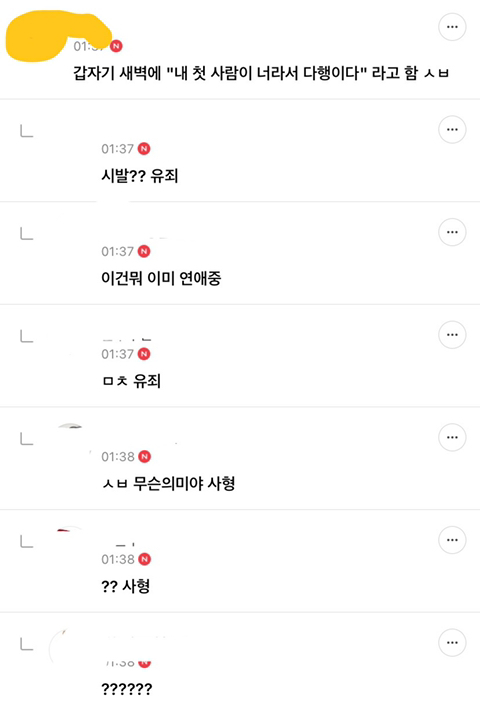Open more options on '무슨의미야 사형' reply
This screenshot has height=712, width=480.
pos(452,437)
